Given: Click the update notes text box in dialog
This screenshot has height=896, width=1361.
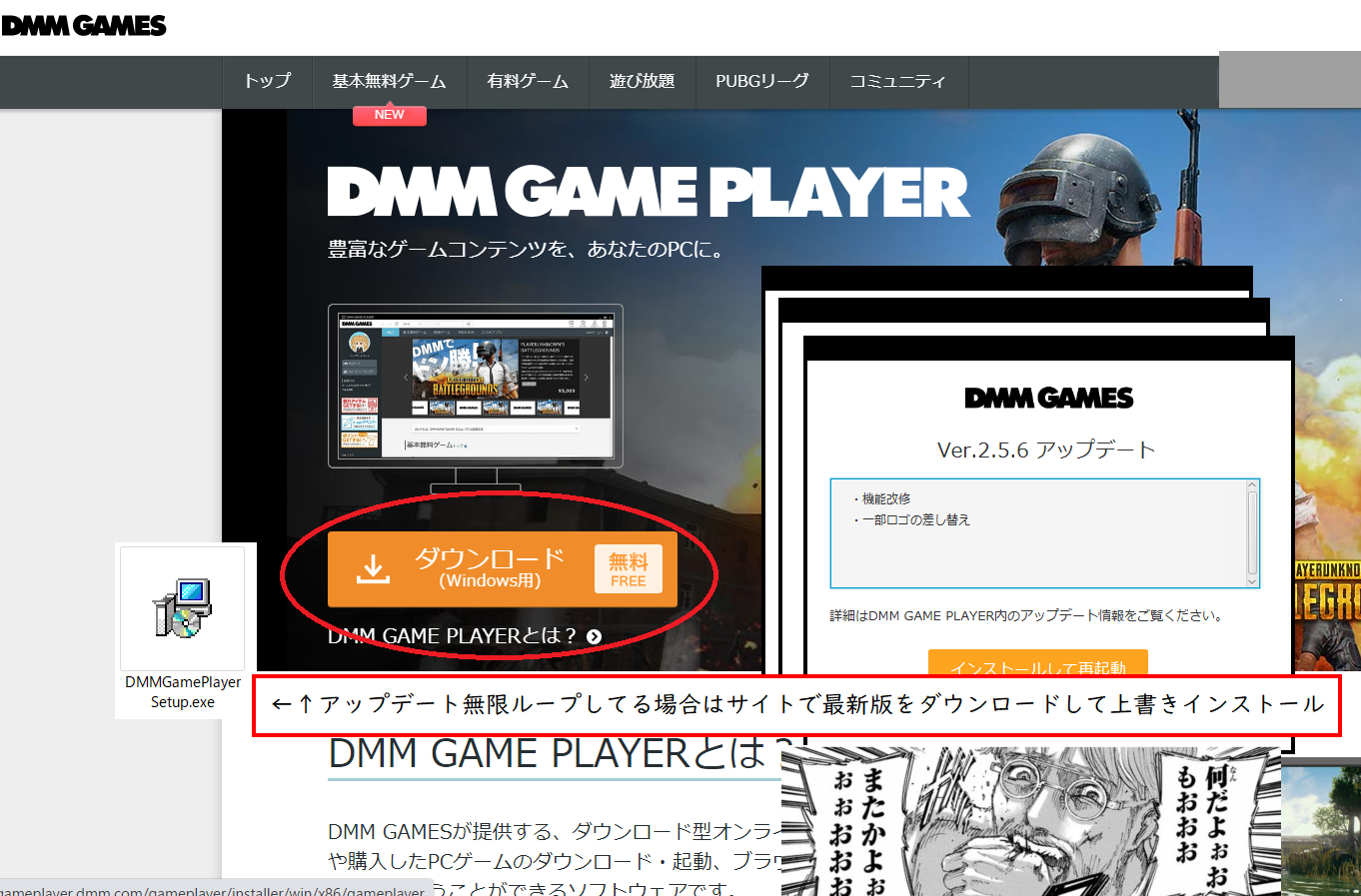Looking at the screenshot, I should pos(1044,533).
